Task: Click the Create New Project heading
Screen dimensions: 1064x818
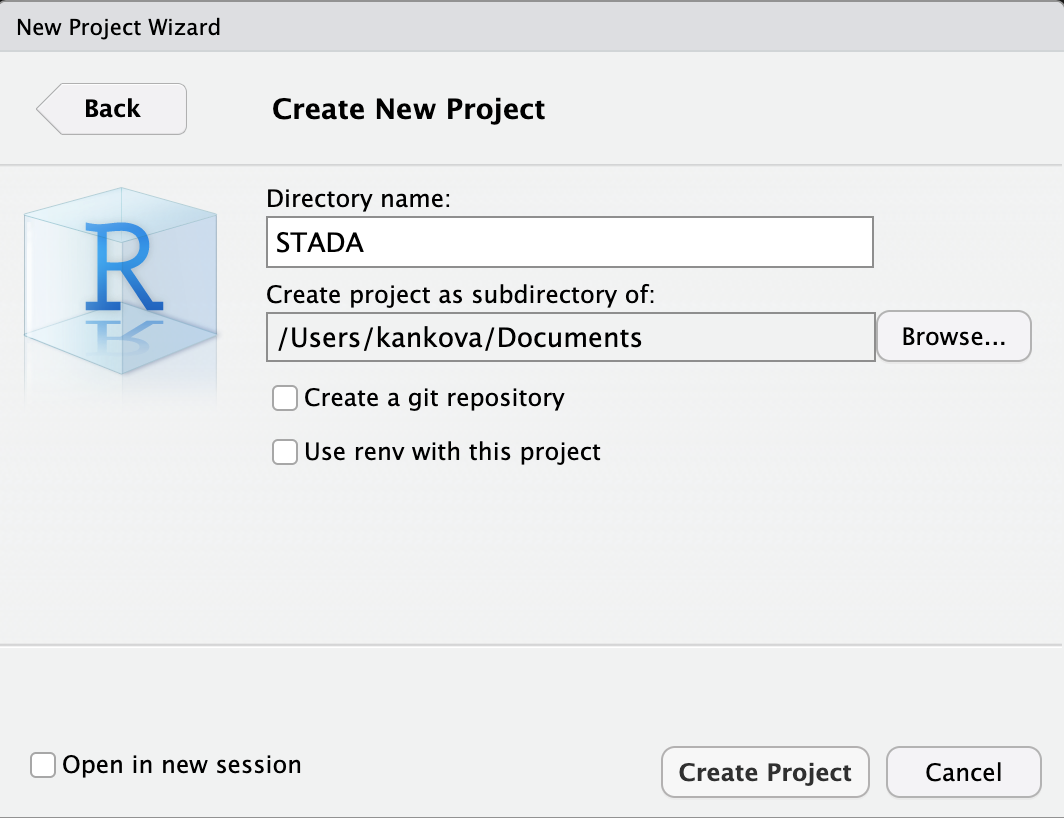Action: coord(408,109)
